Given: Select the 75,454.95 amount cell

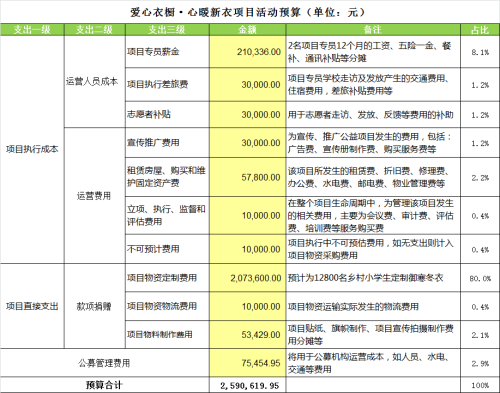Looking at the screenshot, I should tap(247, 363).
